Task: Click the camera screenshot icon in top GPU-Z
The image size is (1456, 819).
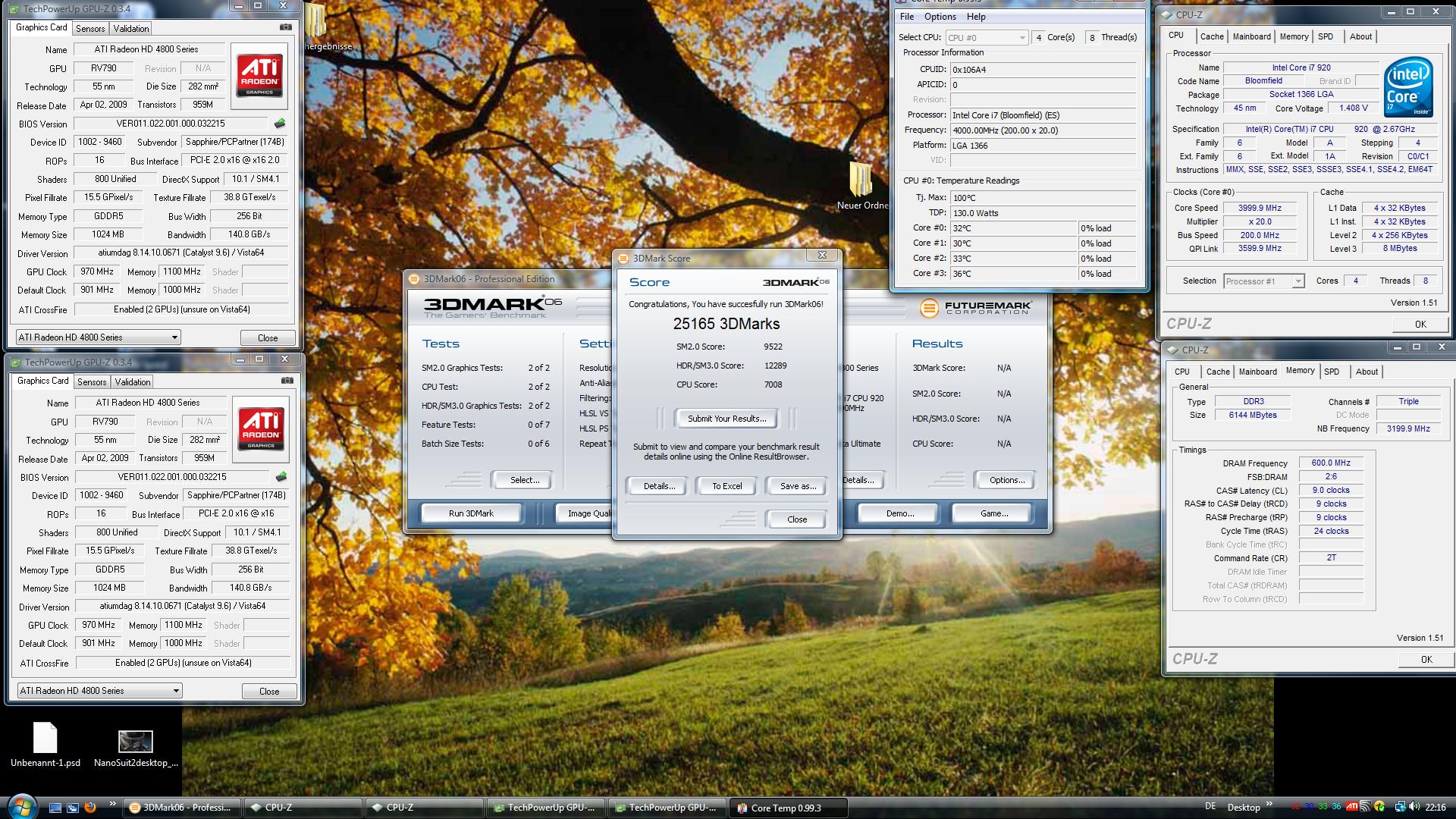Action: point(285,27)
